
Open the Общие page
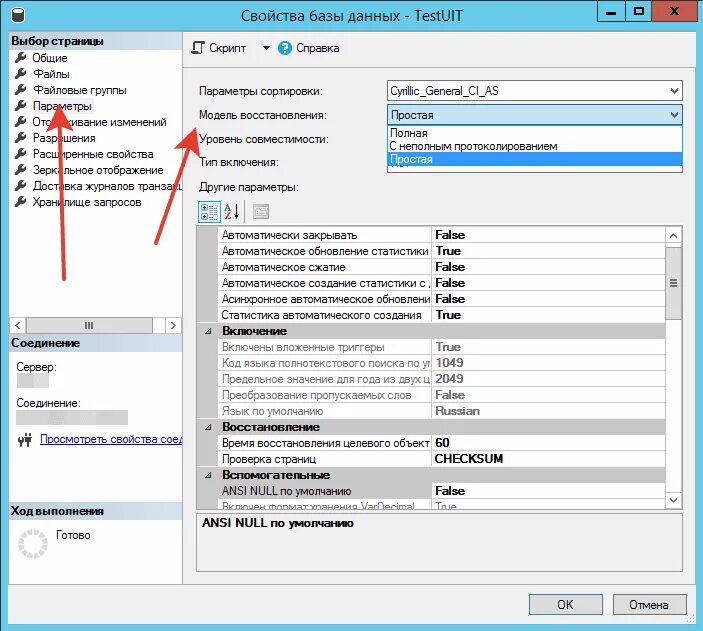(x=50, y=58)
